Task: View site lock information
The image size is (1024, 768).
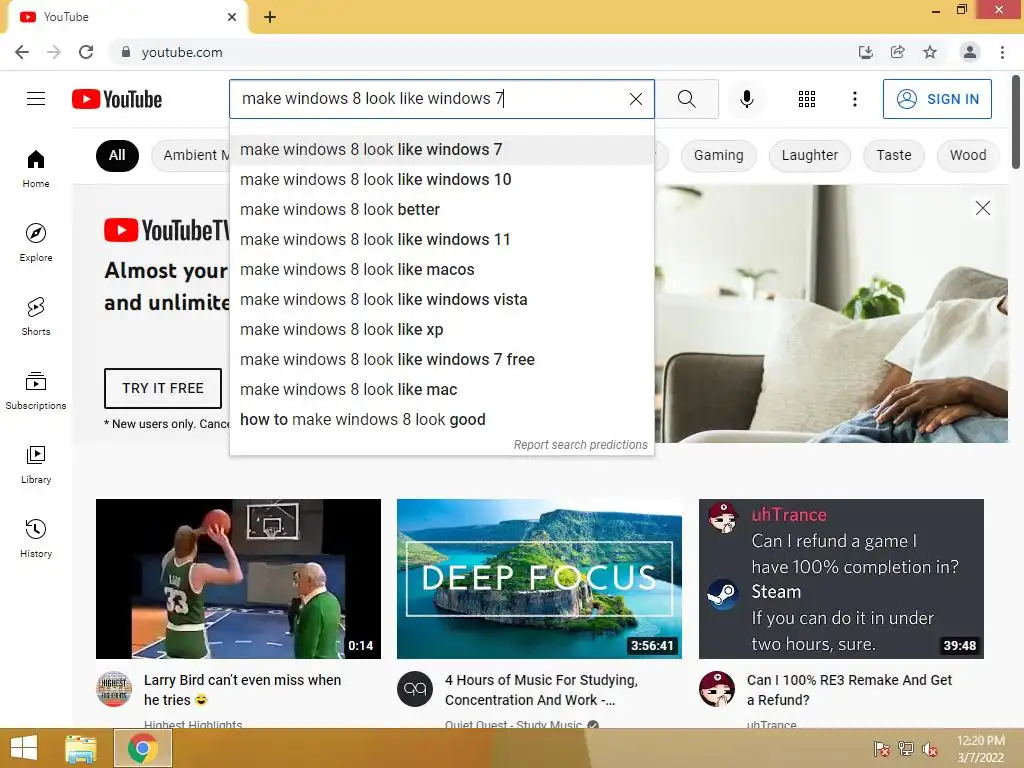Action: coord(125,52)
